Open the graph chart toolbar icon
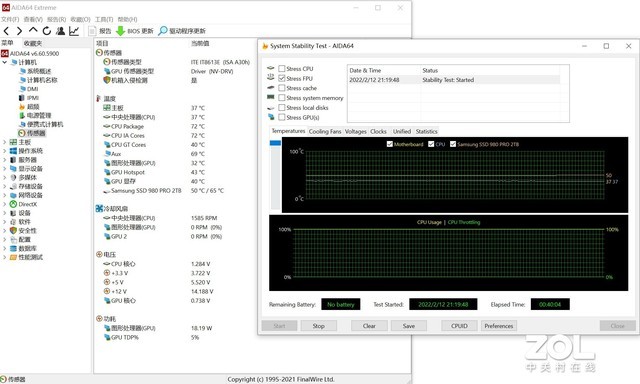This screenshot has width=640, height=384. pos(74,31)
